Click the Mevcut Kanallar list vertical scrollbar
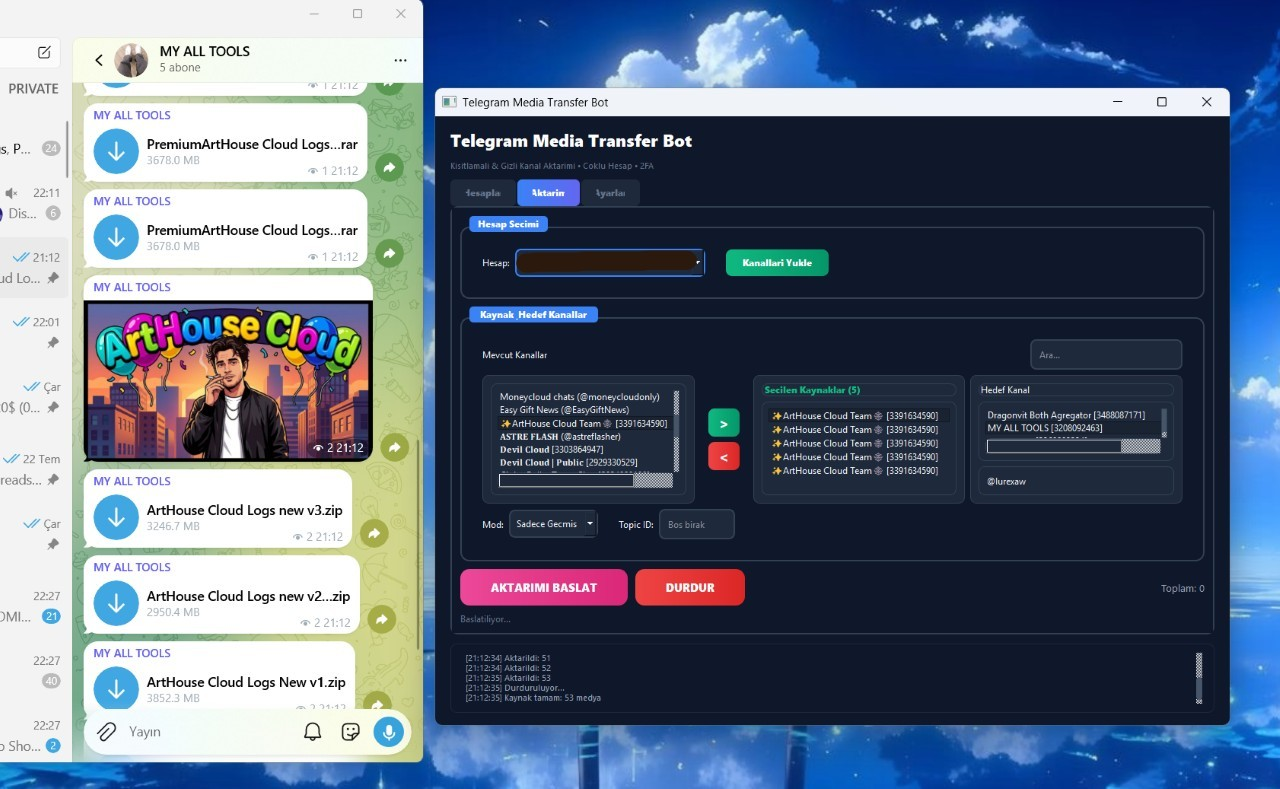This screenshot has height=789, width=1280. click(x=676, y=430)
